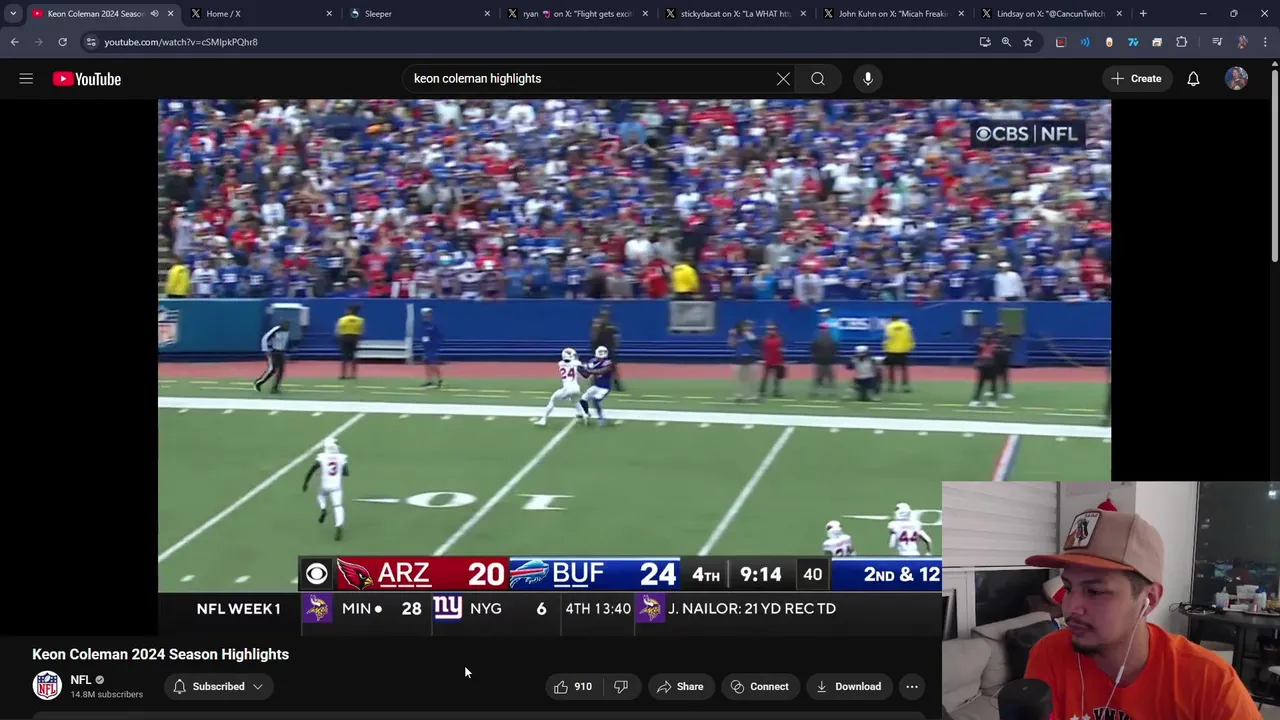Screen dimensions: 1280x720
Task: Go back with the browser back arrow
Action: [x=14, y=42]
